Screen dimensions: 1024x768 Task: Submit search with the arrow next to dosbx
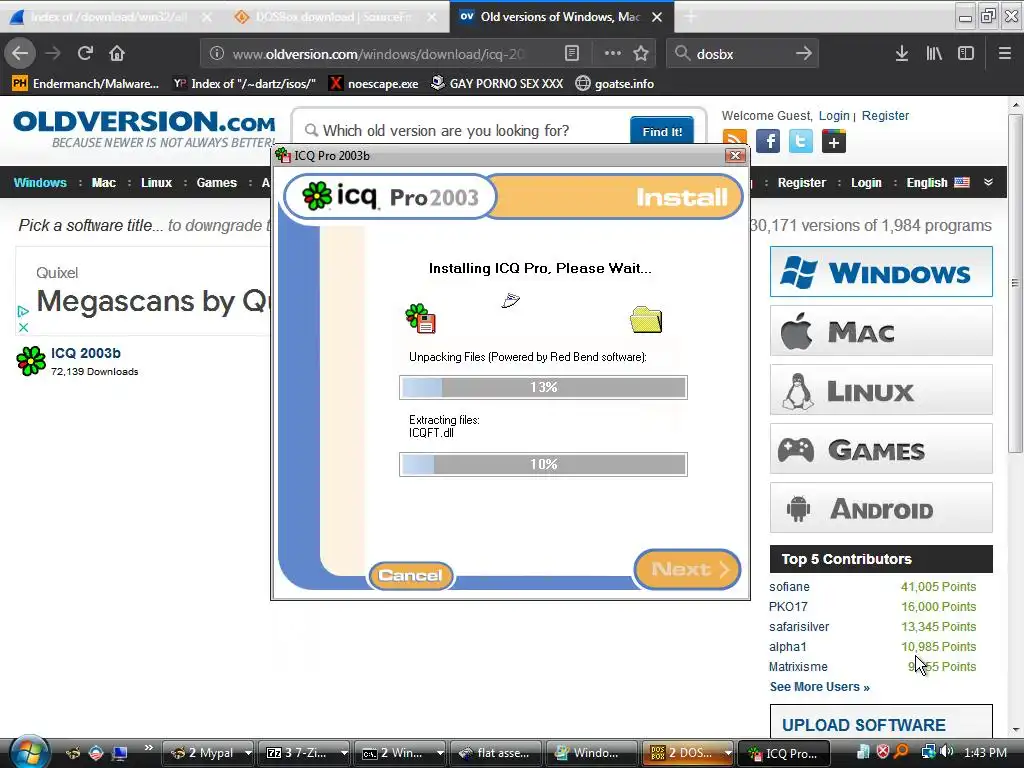click(x=803, y=54)
